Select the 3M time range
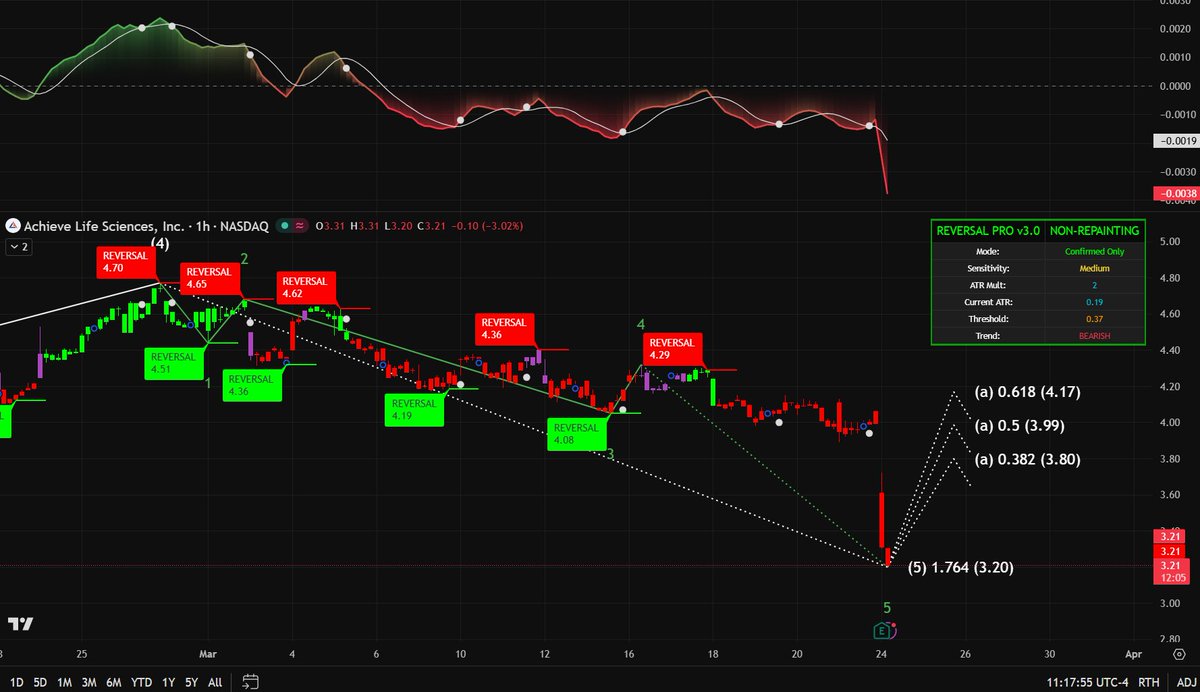This screenshot has height=692, width=1200. pyautogui.click(x=89, y=682)
